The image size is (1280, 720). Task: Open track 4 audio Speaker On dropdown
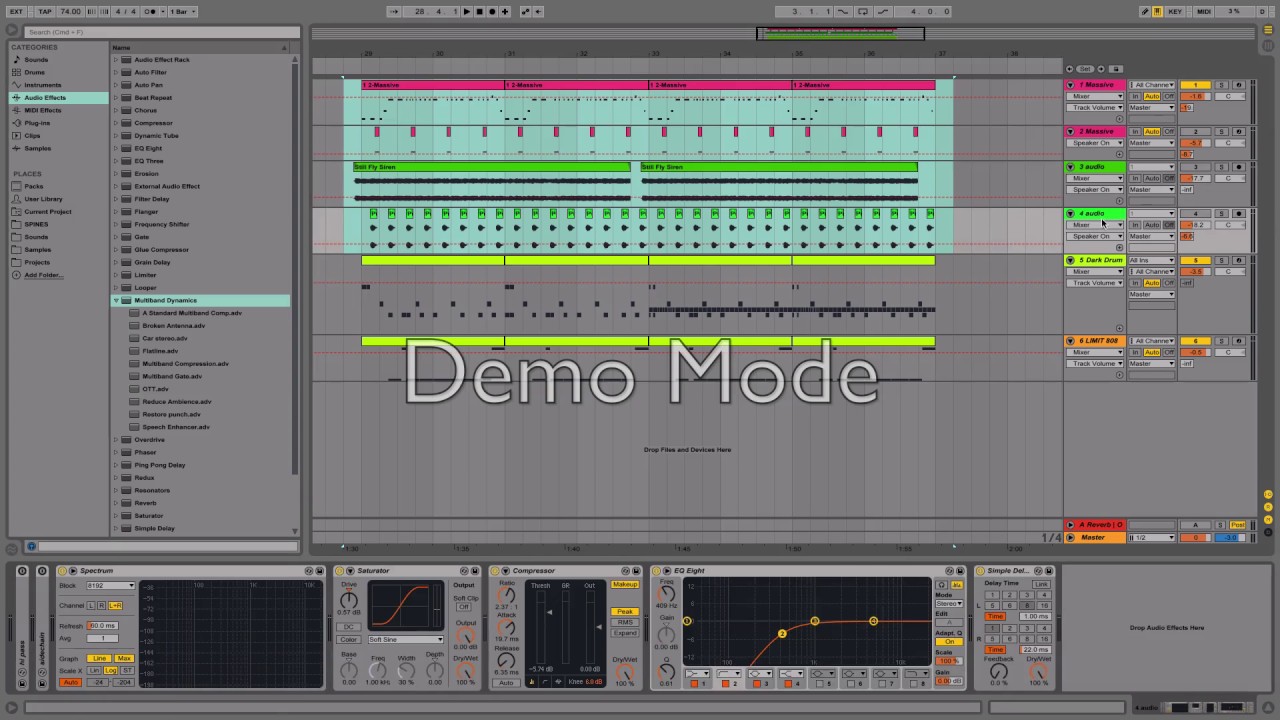(1095, 236)
